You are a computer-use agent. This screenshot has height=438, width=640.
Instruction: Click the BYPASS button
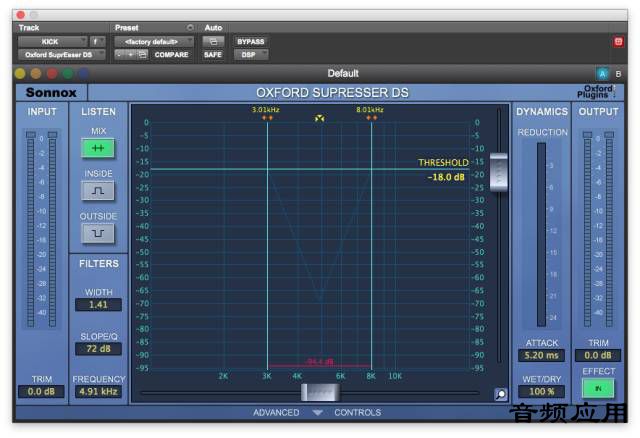251,42
